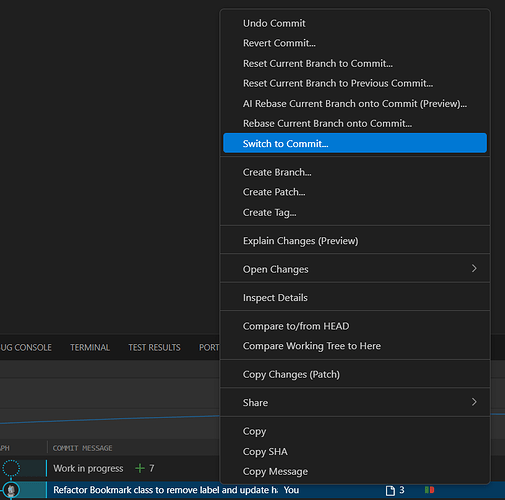
Task: Choose Compare Working Tree to Here
Action: tap(355, 346)
